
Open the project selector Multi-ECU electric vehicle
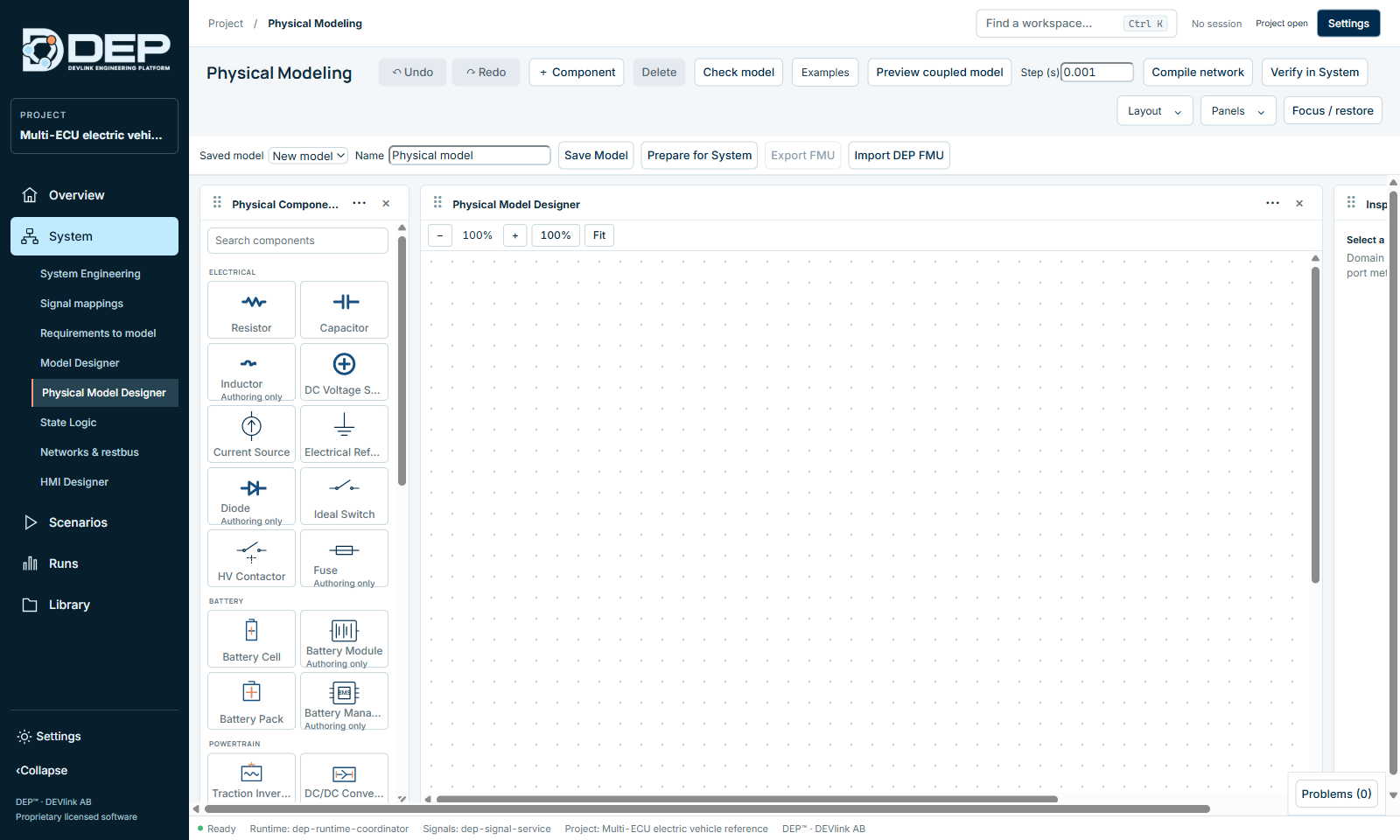click(x=94, y=126)
